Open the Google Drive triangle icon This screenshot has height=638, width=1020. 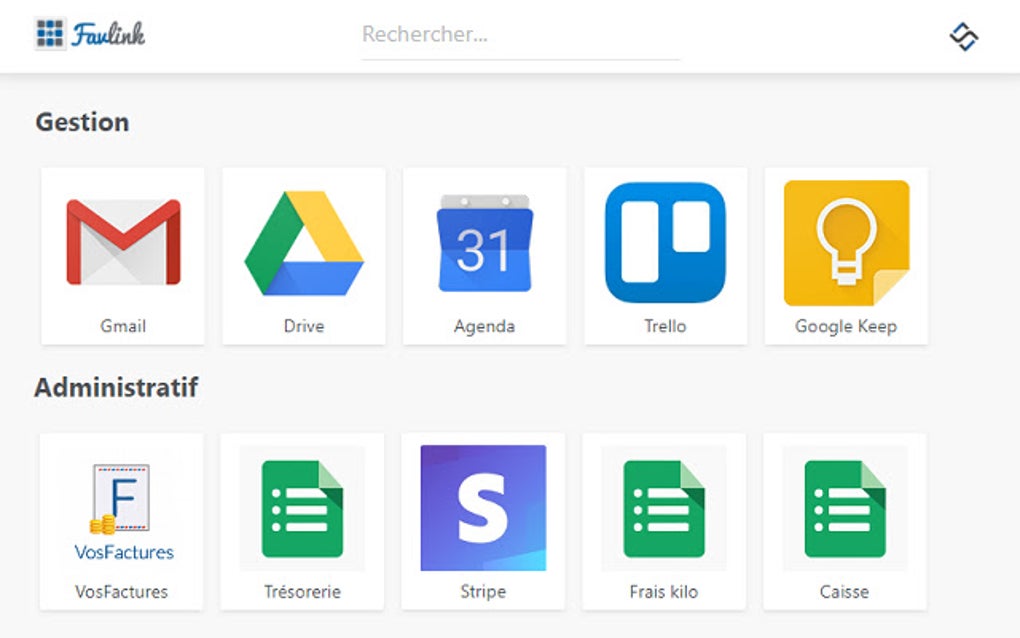tap(304, 243)
